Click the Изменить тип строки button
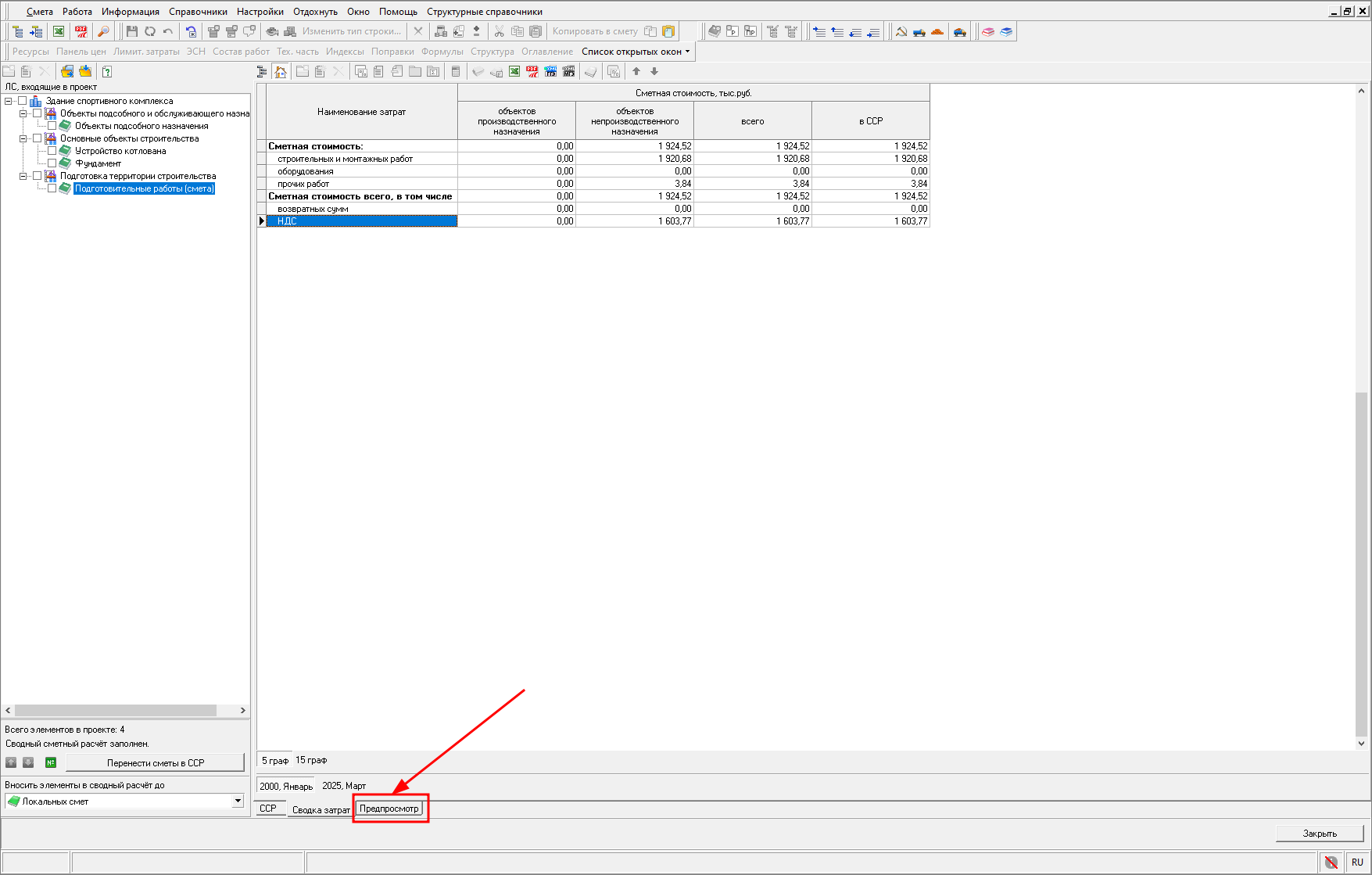Image resolution: width=1372 pixels, height=875 pixels. tap(352, 31)
